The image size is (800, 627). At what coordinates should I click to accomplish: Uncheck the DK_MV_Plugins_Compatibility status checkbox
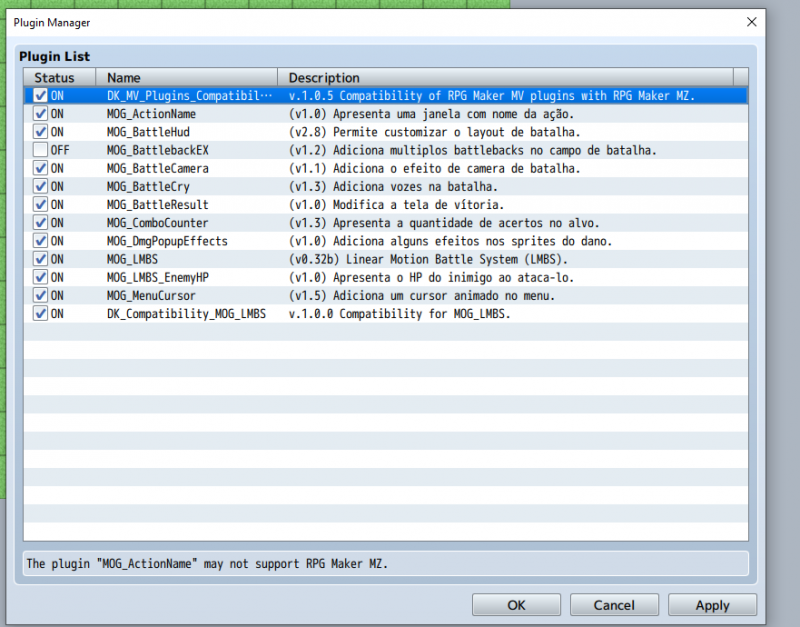(x=40, y=95)
